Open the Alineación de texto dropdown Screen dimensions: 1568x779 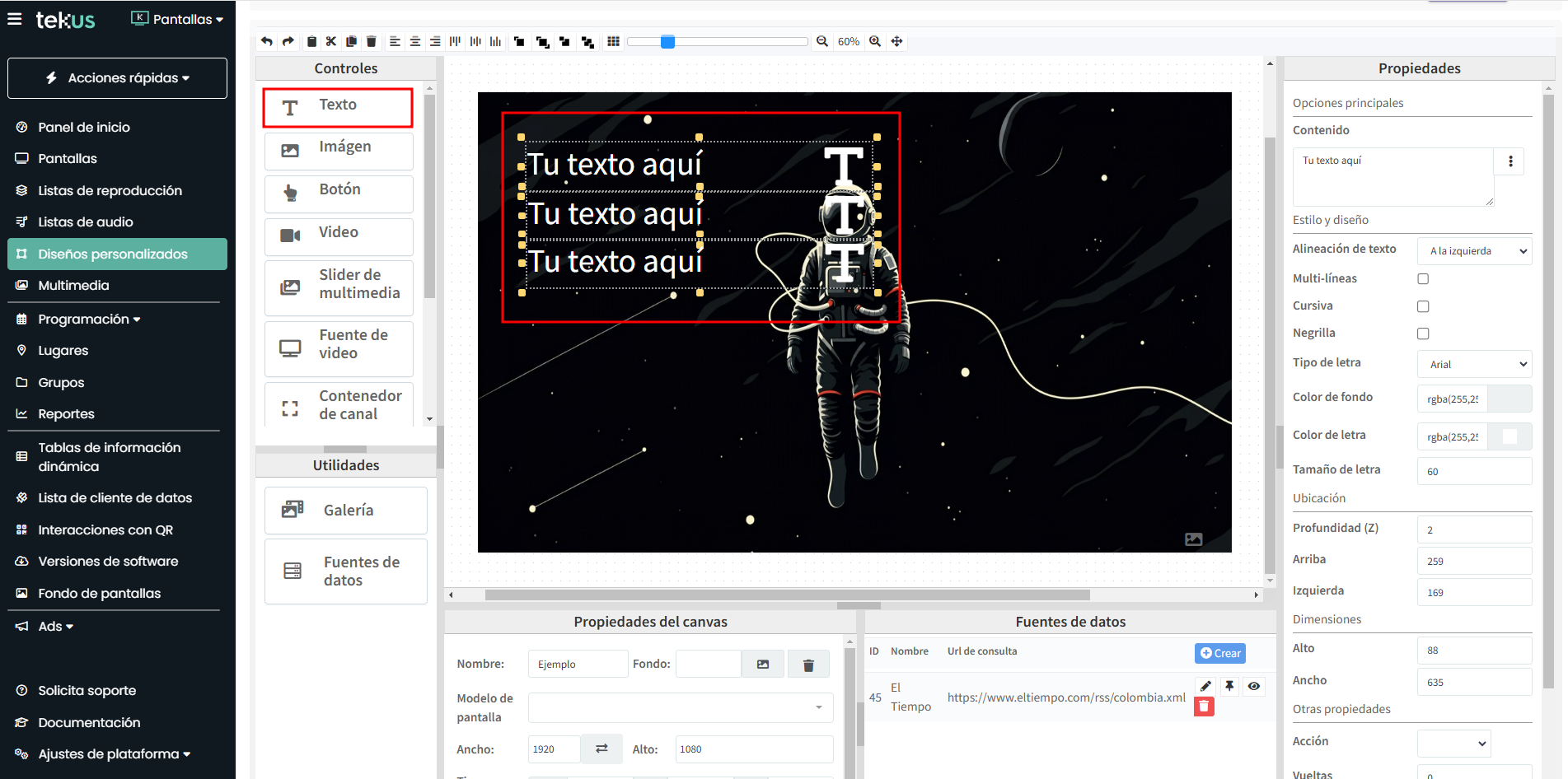click(1474, 251)
